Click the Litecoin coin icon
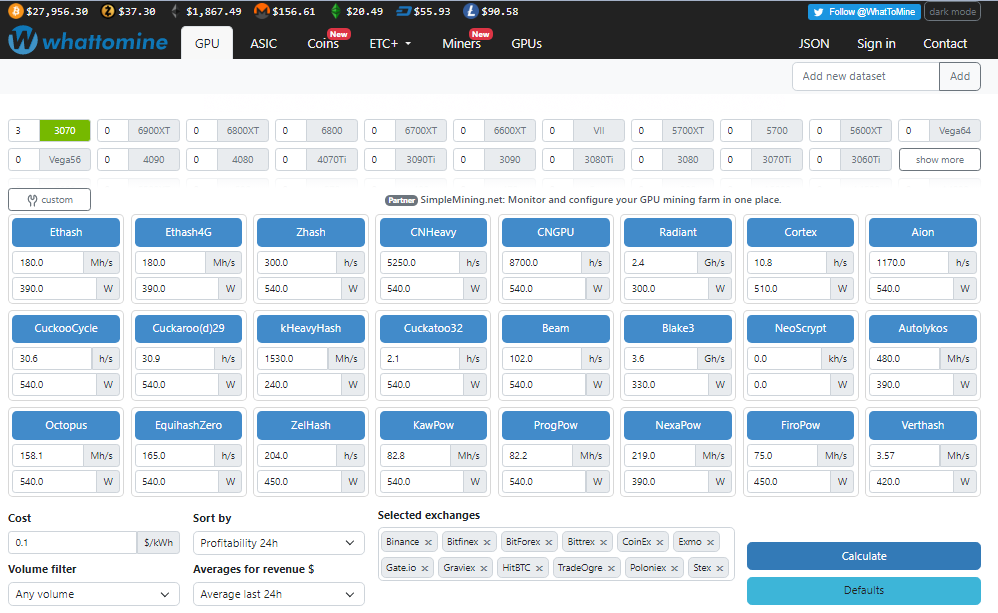Screen dimensions: 998x613 point(470,11)
